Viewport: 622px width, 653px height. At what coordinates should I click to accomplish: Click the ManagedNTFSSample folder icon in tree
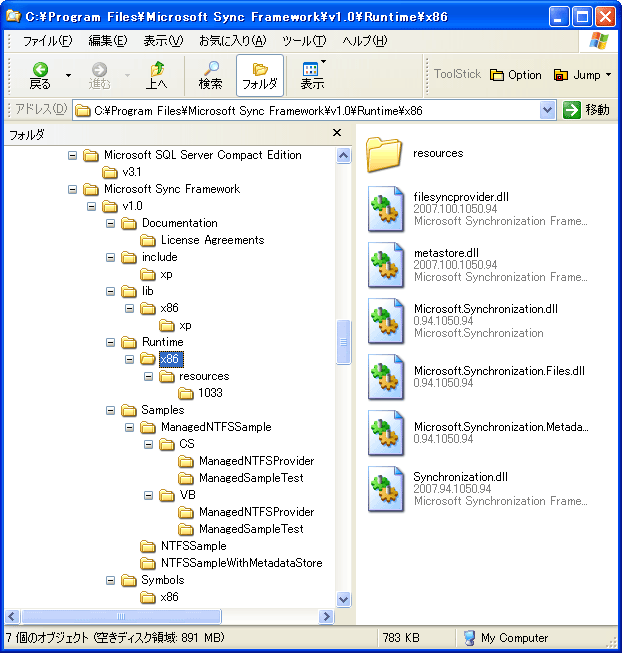(x=148, y=427)
